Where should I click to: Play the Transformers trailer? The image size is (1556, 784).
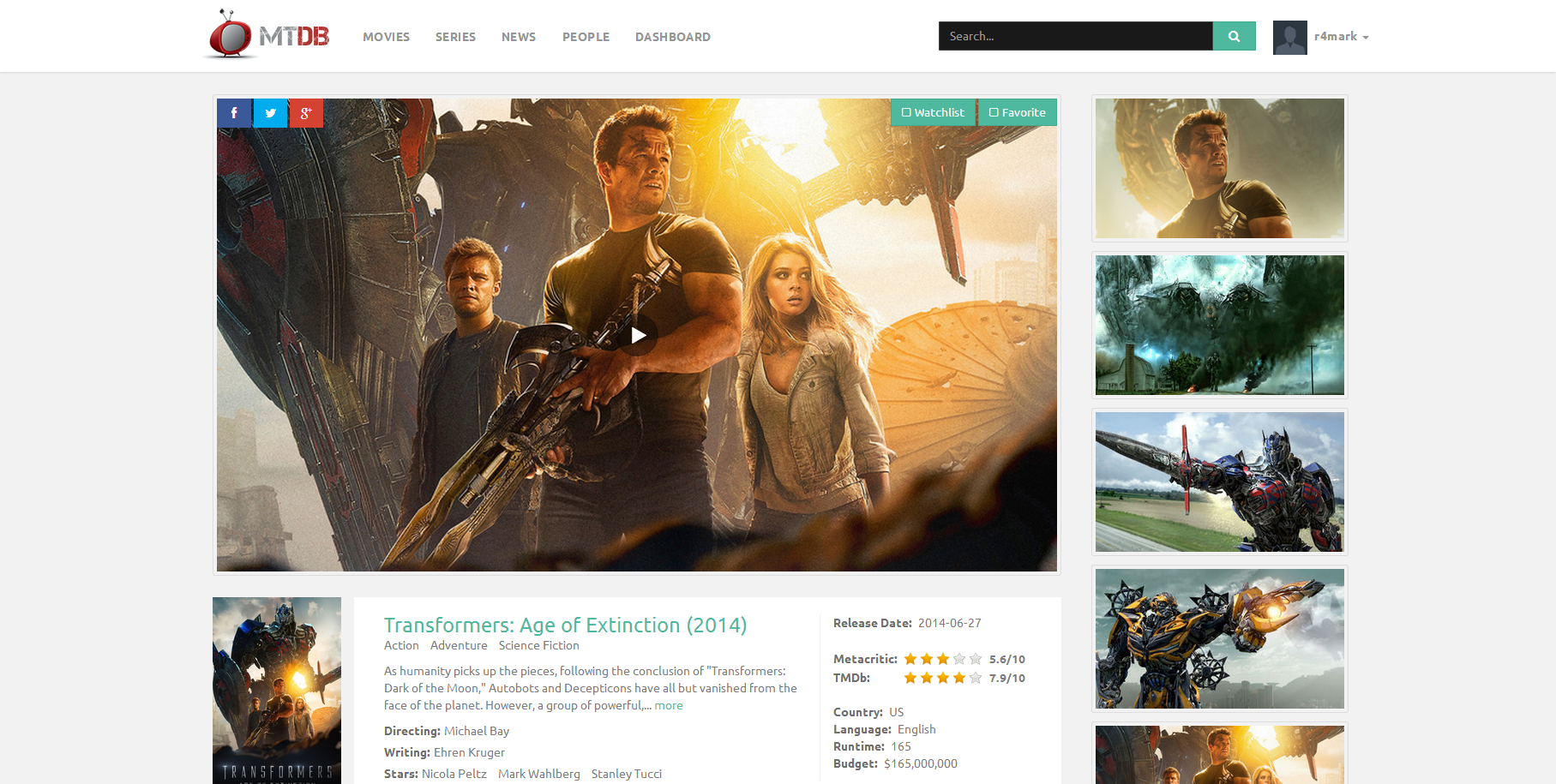click(637, 335)
